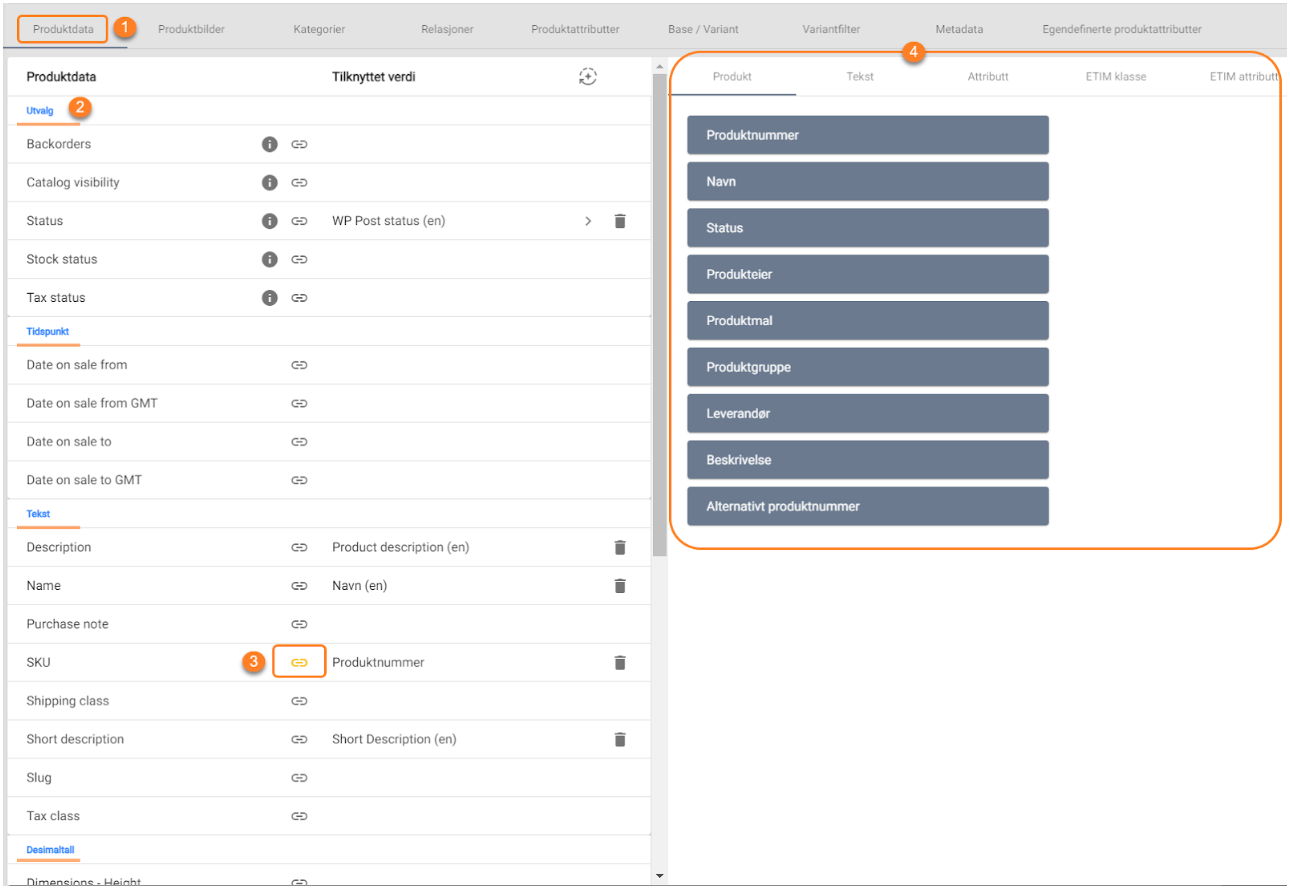Click the link icon in the Name row
Viewport: 1290px width, 888px height.
[x=299, y=586]
